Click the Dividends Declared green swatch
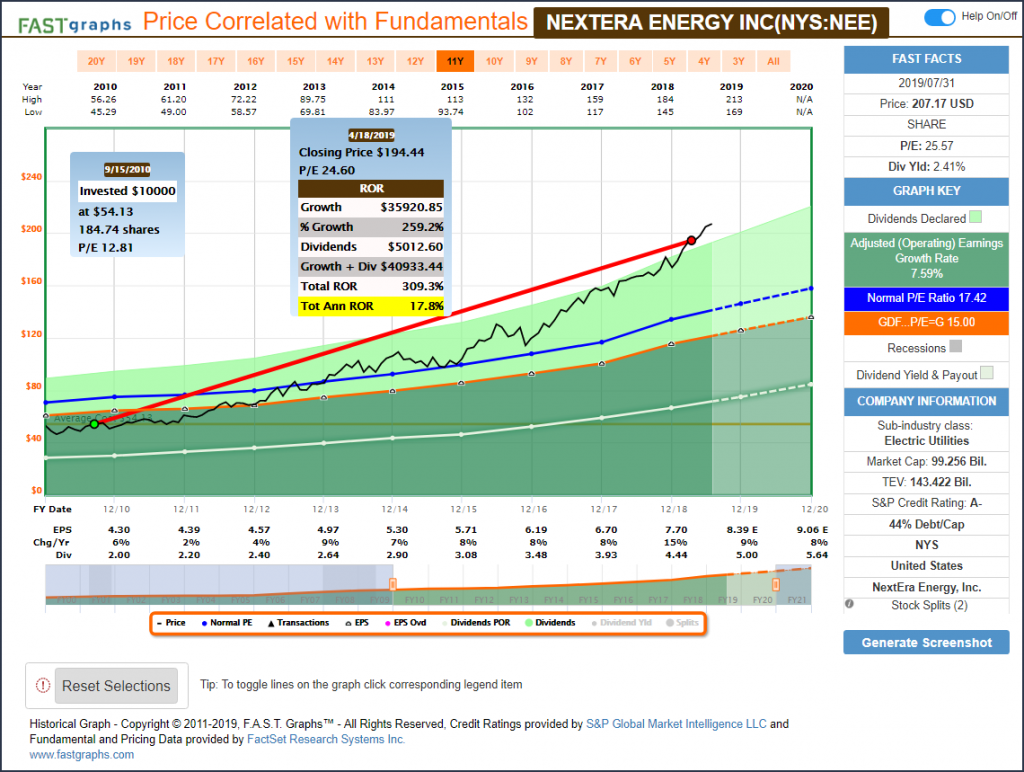This screenshot has height=772, width=1024. click(x=976, y=217)
